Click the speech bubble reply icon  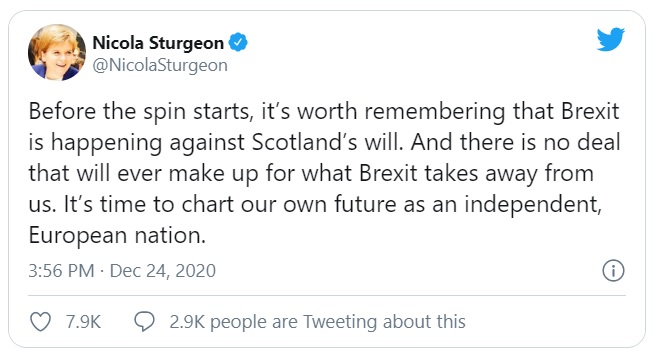[x=144, y=322]
